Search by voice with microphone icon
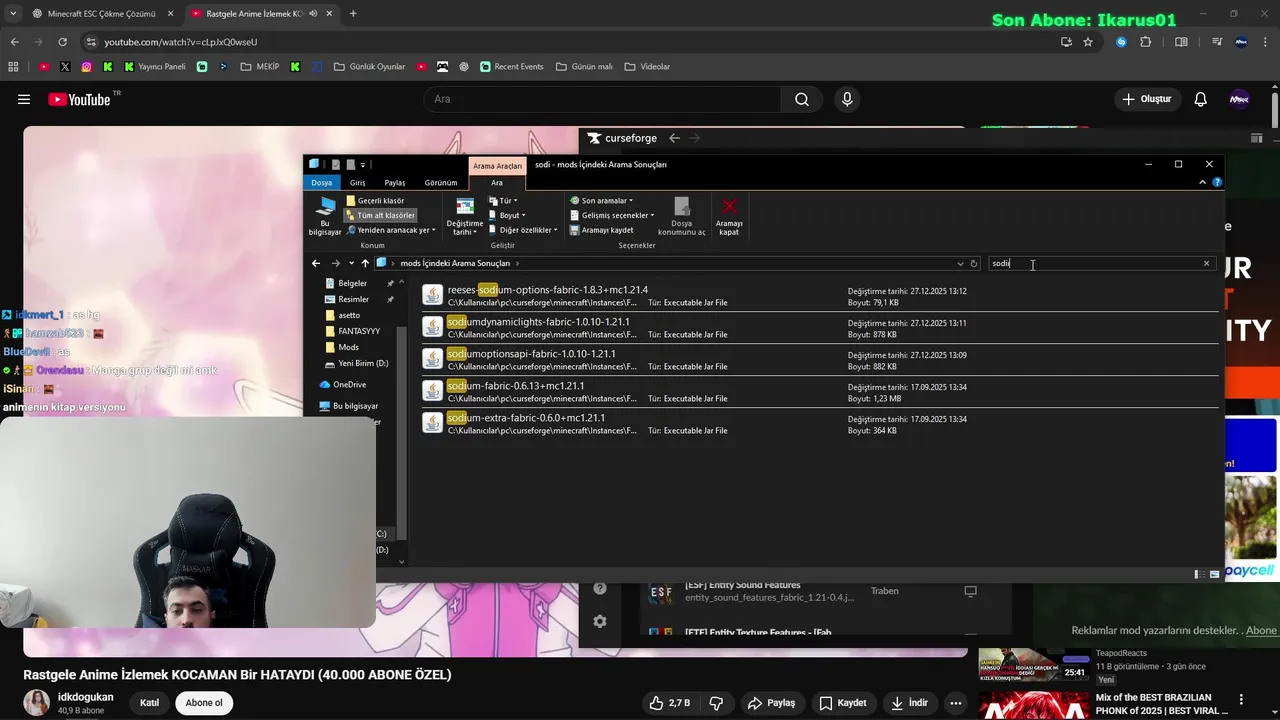Screen dimensions: 1280x720 [847, 99]
